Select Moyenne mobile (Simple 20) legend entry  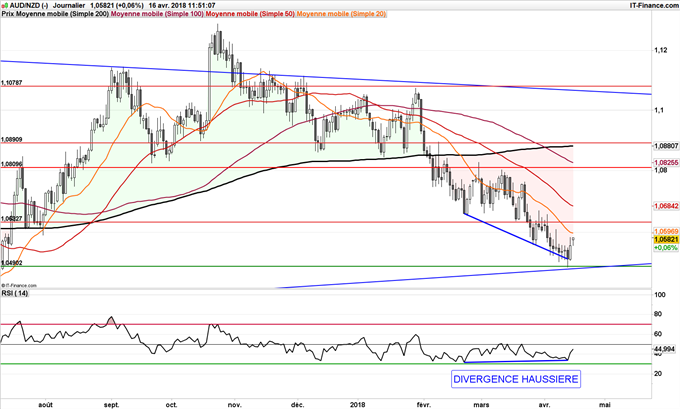[341, 14]
